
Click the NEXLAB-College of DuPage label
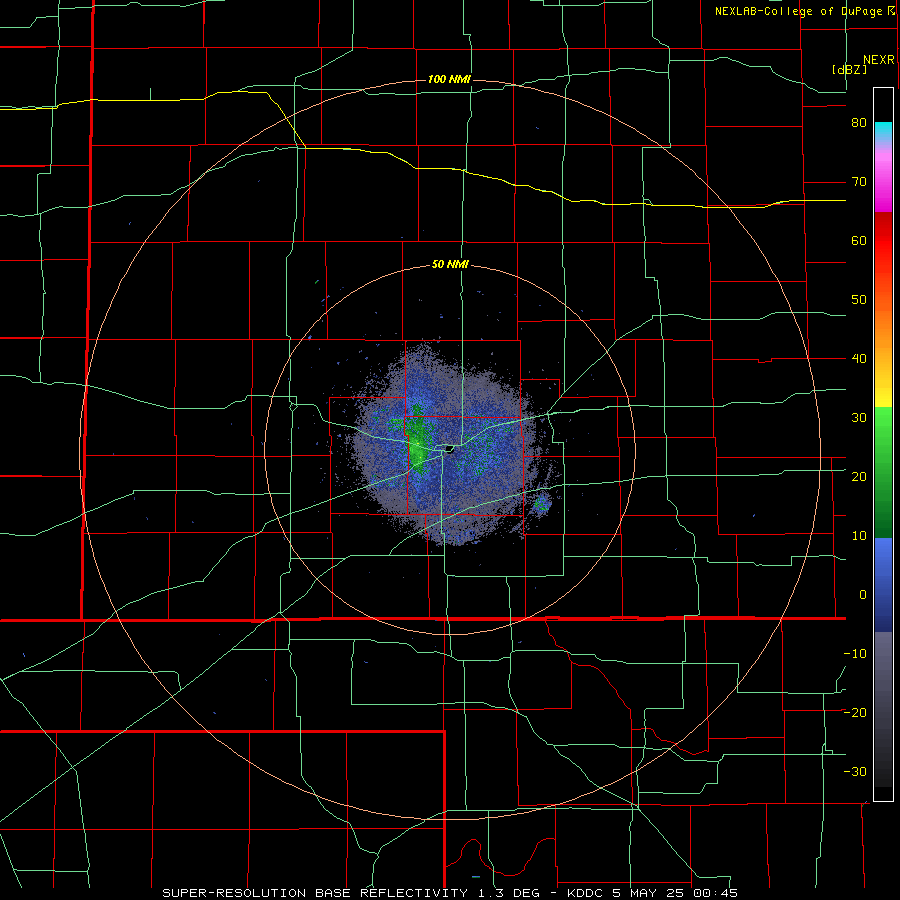(x=798, y=11)
